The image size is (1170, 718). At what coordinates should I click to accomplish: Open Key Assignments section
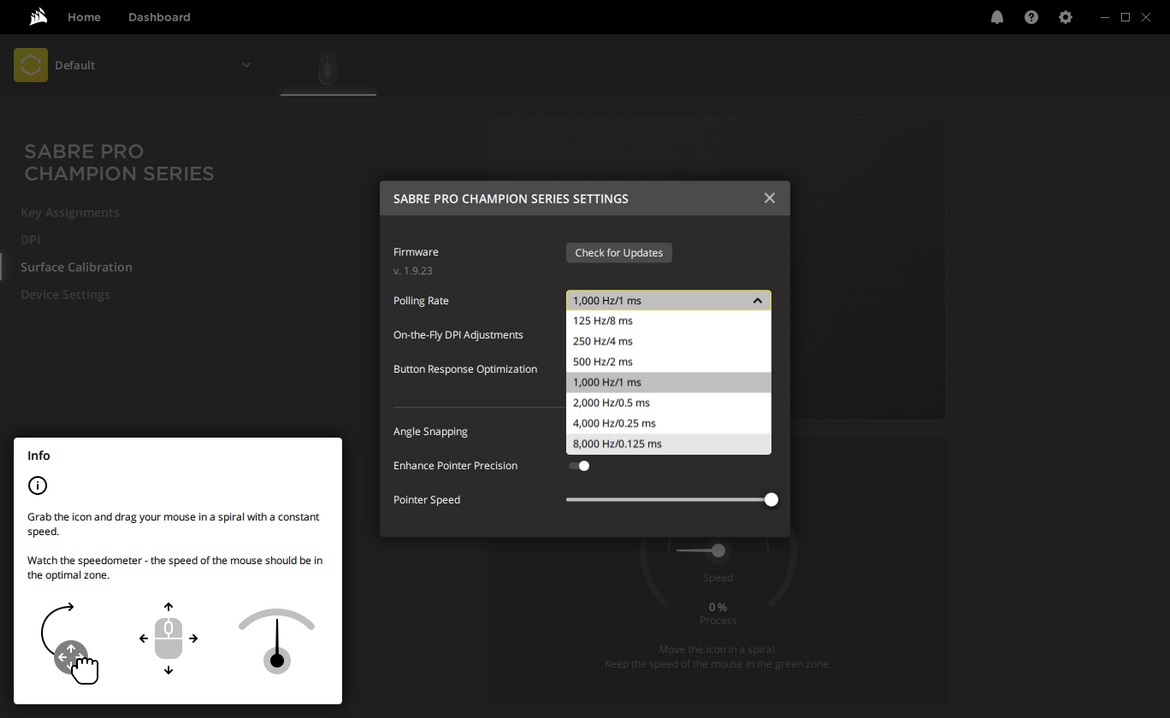70,213
